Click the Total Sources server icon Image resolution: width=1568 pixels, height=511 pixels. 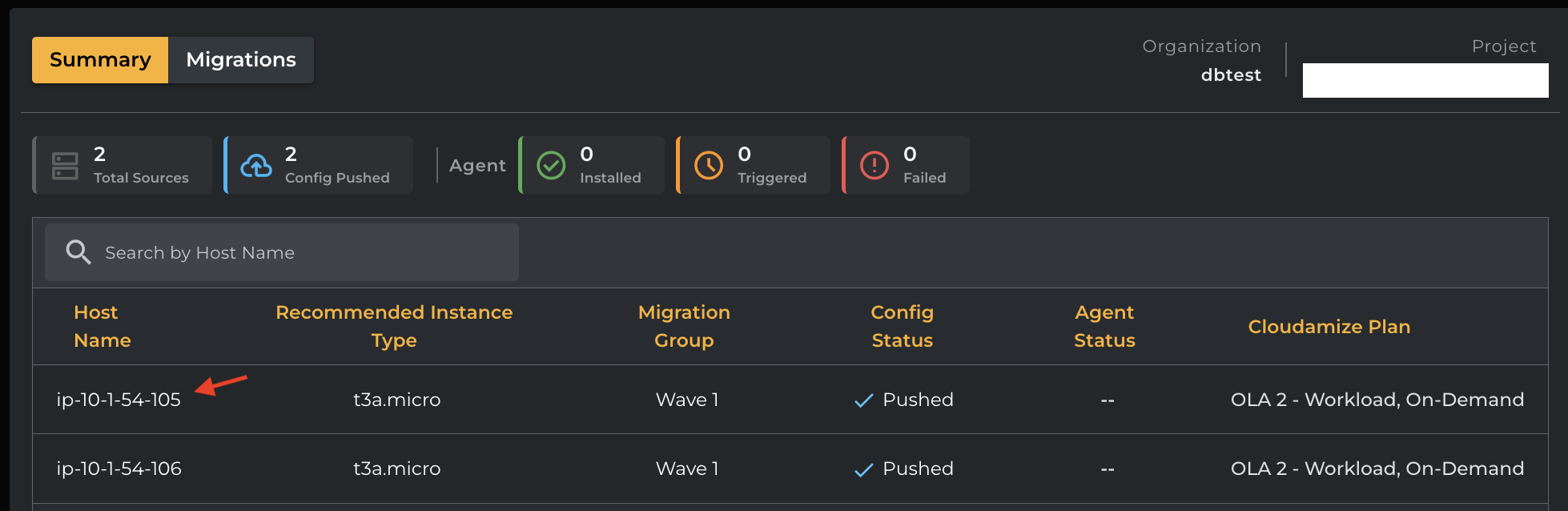(65, 166)
